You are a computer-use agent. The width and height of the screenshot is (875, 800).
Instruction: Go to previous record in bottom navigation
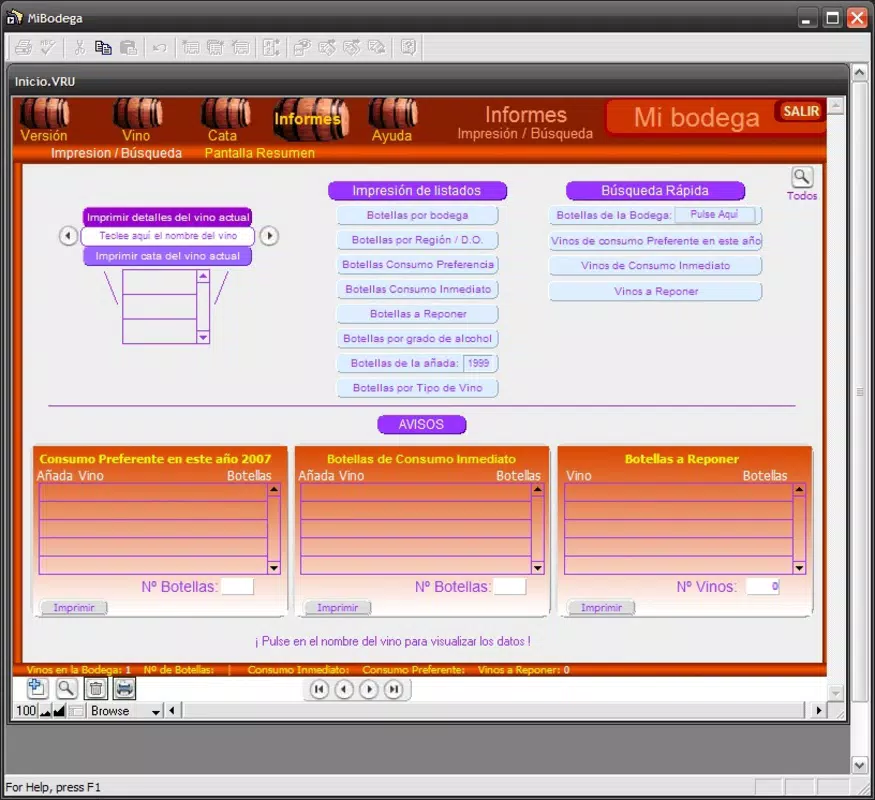[344, 690]
